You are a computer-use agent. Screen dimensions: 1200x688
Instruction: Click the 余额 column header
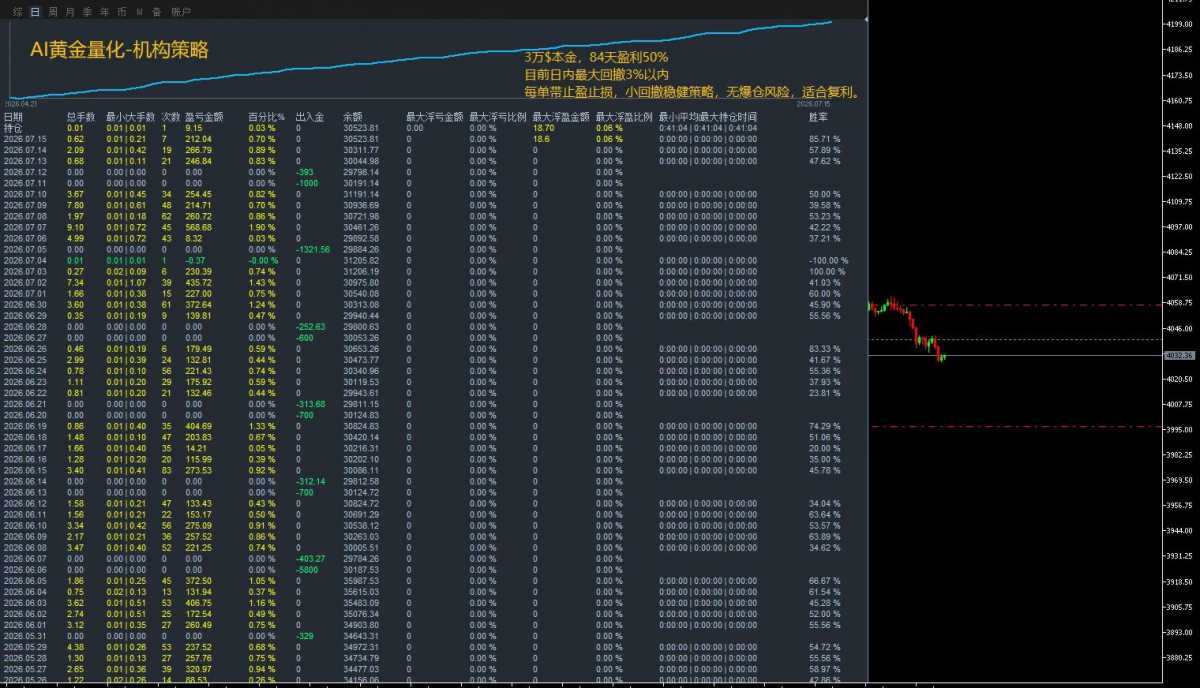[x=352, y=118]
